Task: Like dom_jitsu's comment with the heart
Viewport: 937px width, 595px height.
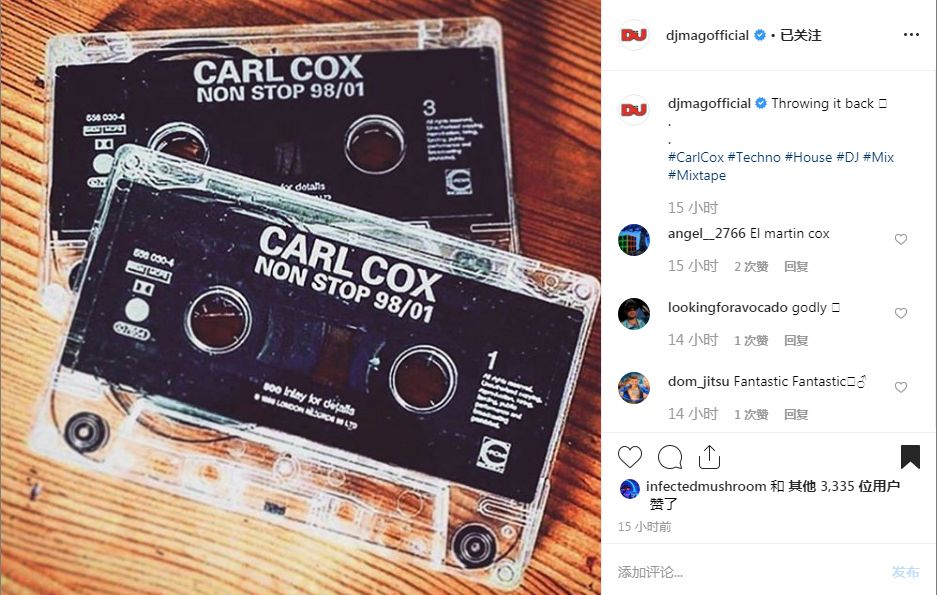Action: coord(901,387)
